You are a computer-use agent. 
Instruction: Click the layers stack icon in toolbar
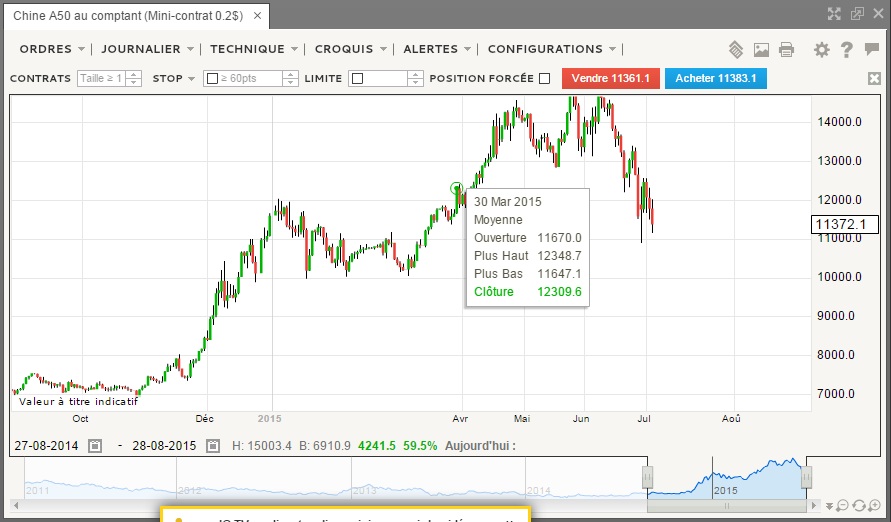coord(735,49)
